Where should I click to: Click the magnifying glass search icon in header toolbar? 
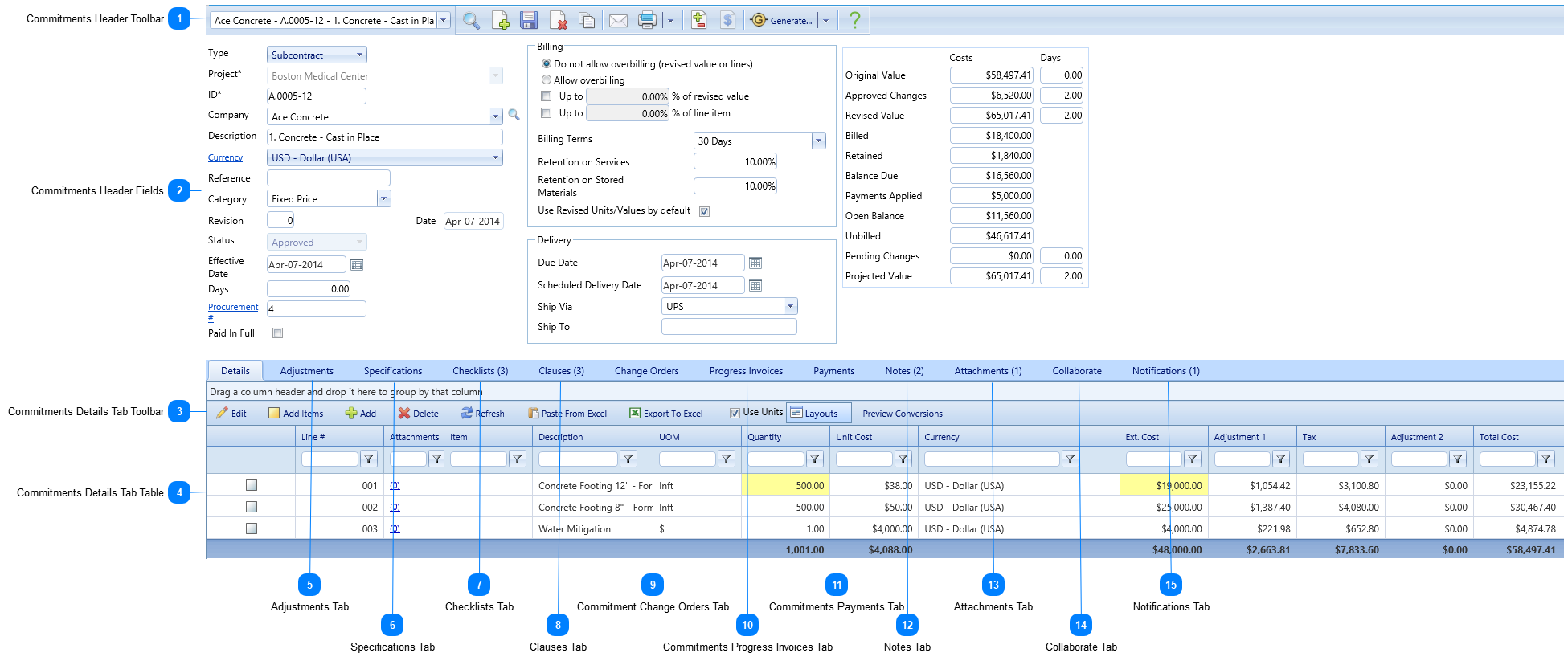472,21
